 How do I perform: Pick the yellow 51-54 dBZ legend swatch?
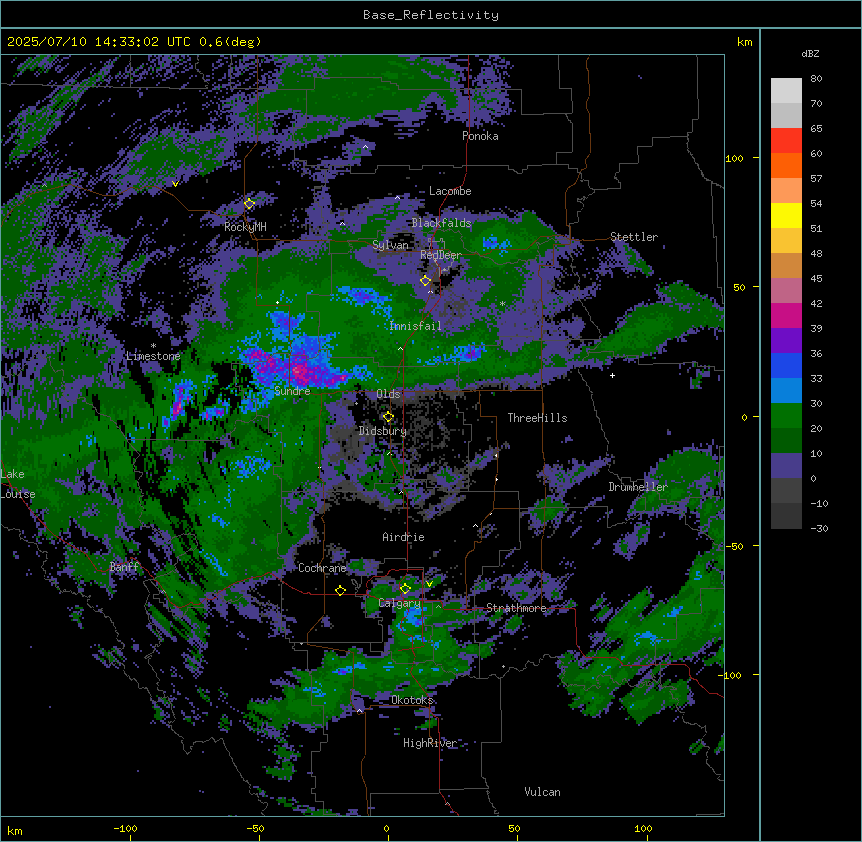click(x=786, y=215)
